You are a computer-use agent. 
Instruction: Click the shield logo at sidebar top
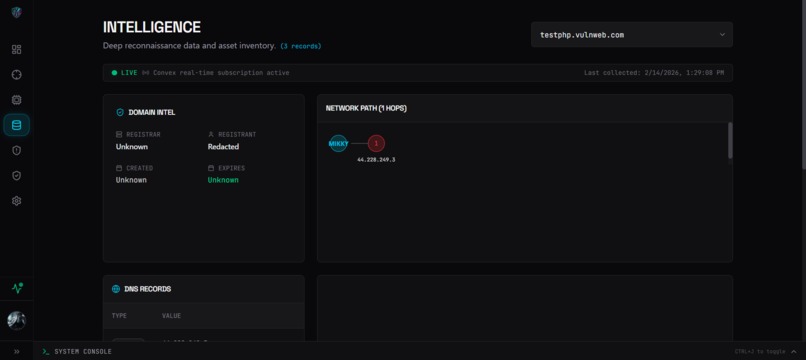click(16, 12)
